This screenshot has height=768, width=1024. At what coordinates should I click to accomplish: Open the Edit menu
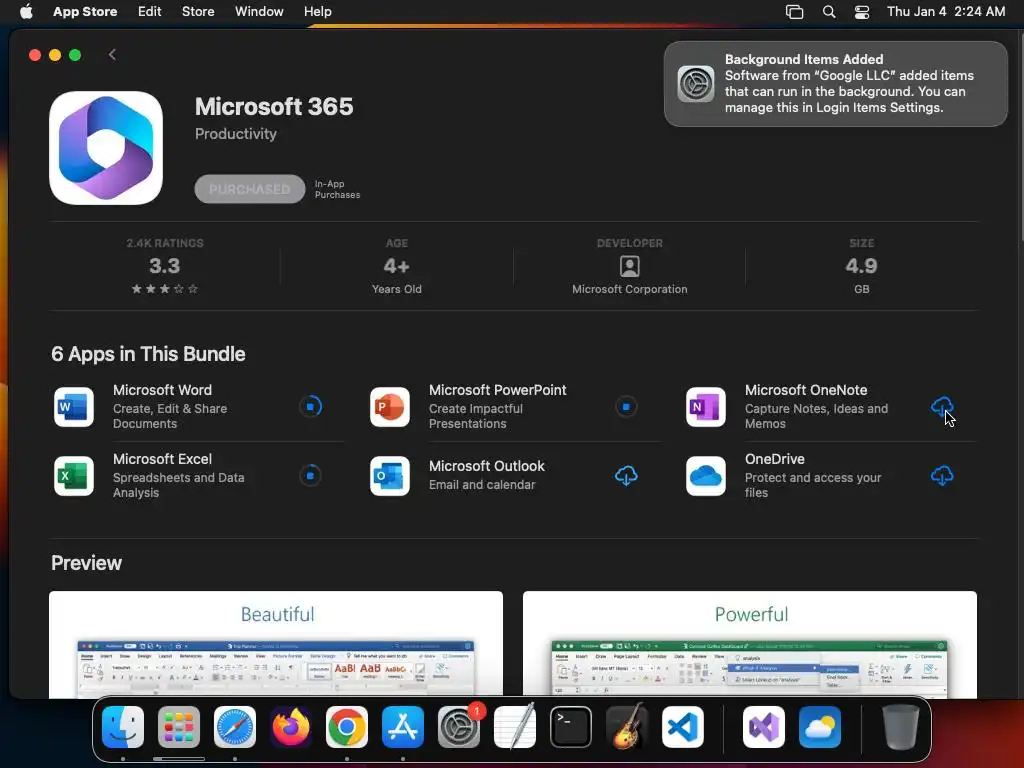[150, 11]
